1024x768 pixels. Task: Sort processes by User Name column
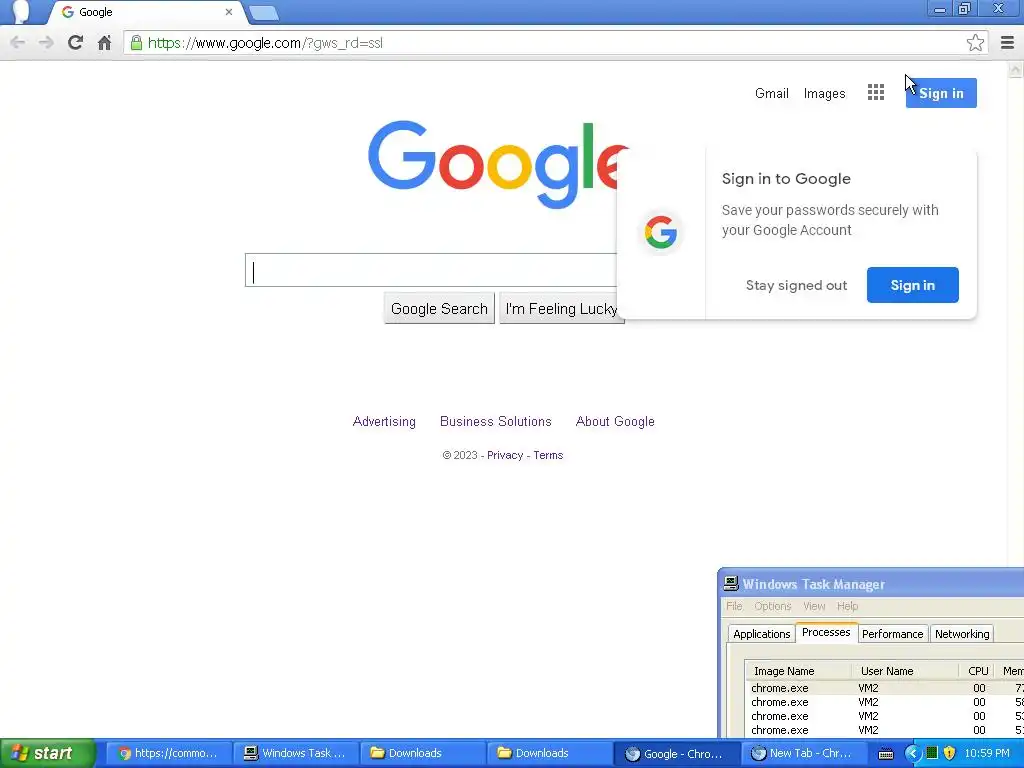point(905,671)
